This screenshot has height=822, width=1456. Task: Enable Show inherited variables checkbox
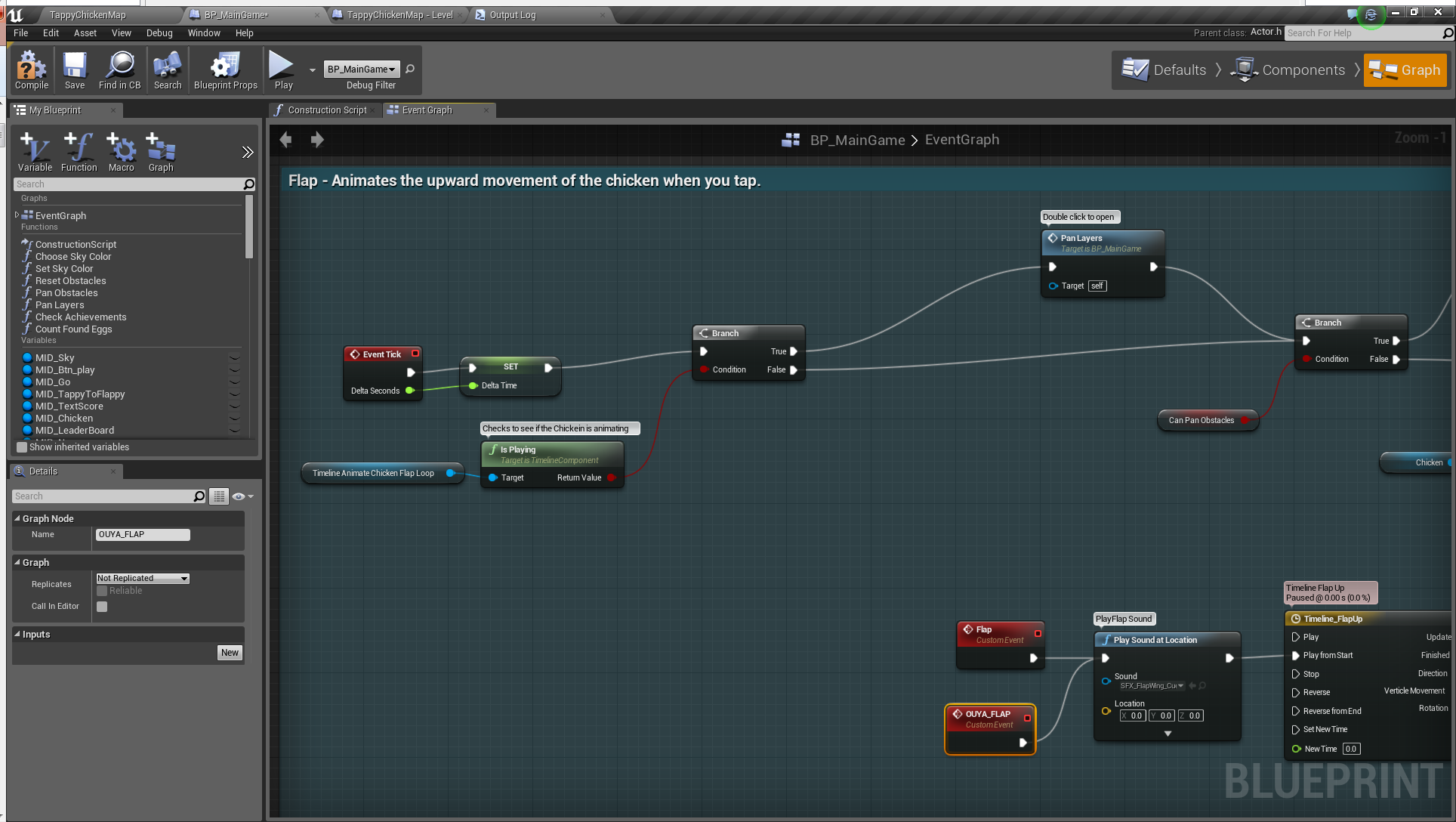(x=22, y=447)
